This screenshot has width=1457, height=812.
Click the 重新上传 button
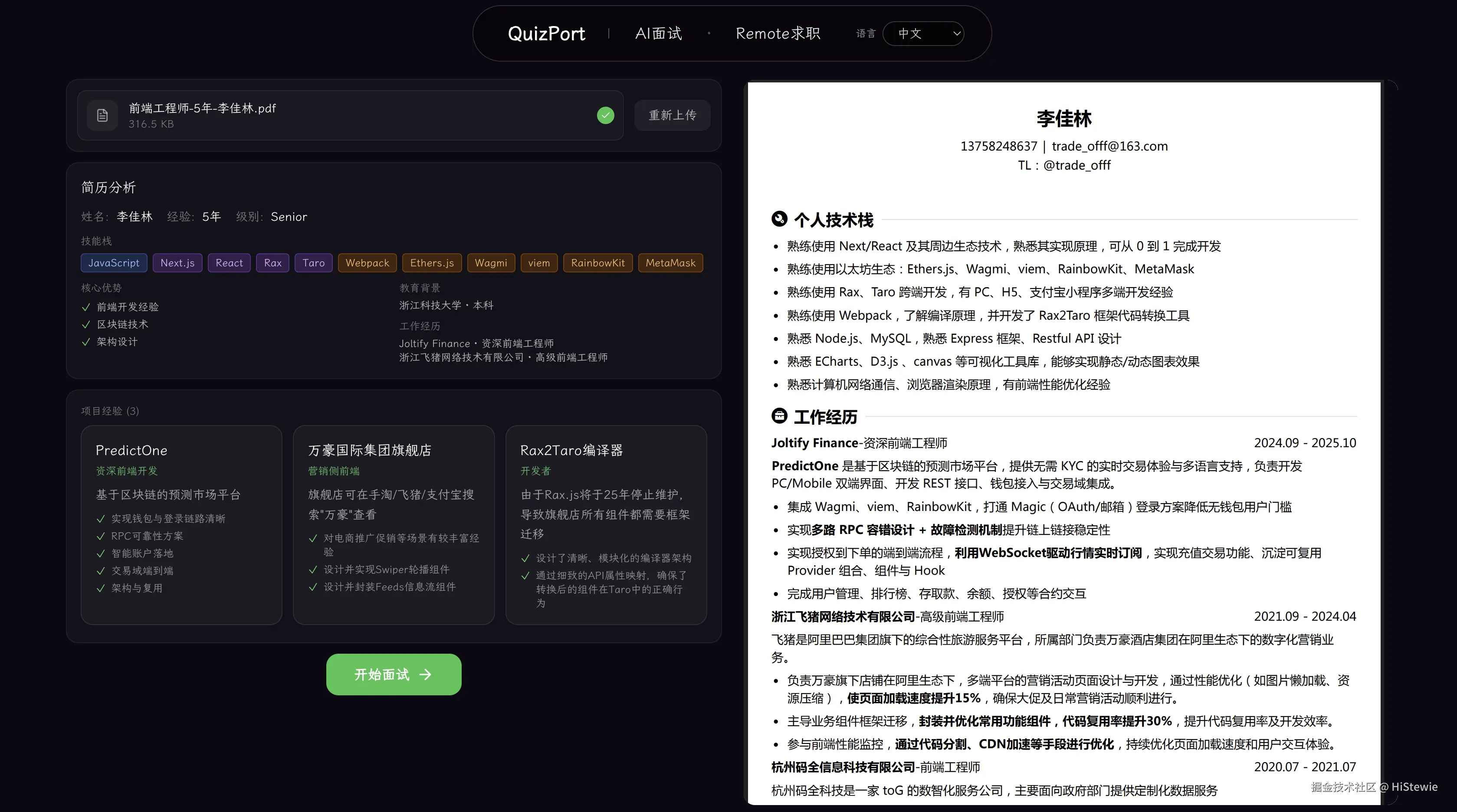[672, 115]
